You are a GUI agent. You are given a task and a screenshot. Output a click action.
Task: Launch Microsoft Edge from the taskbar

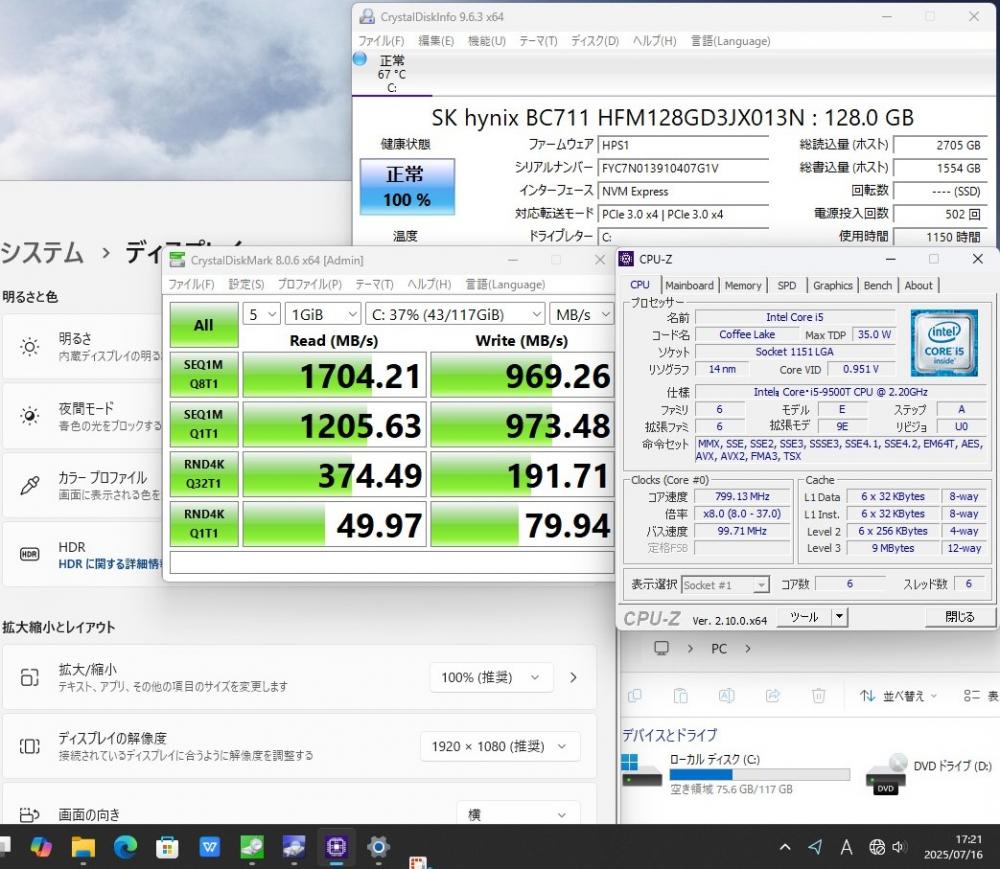(125, 847)
